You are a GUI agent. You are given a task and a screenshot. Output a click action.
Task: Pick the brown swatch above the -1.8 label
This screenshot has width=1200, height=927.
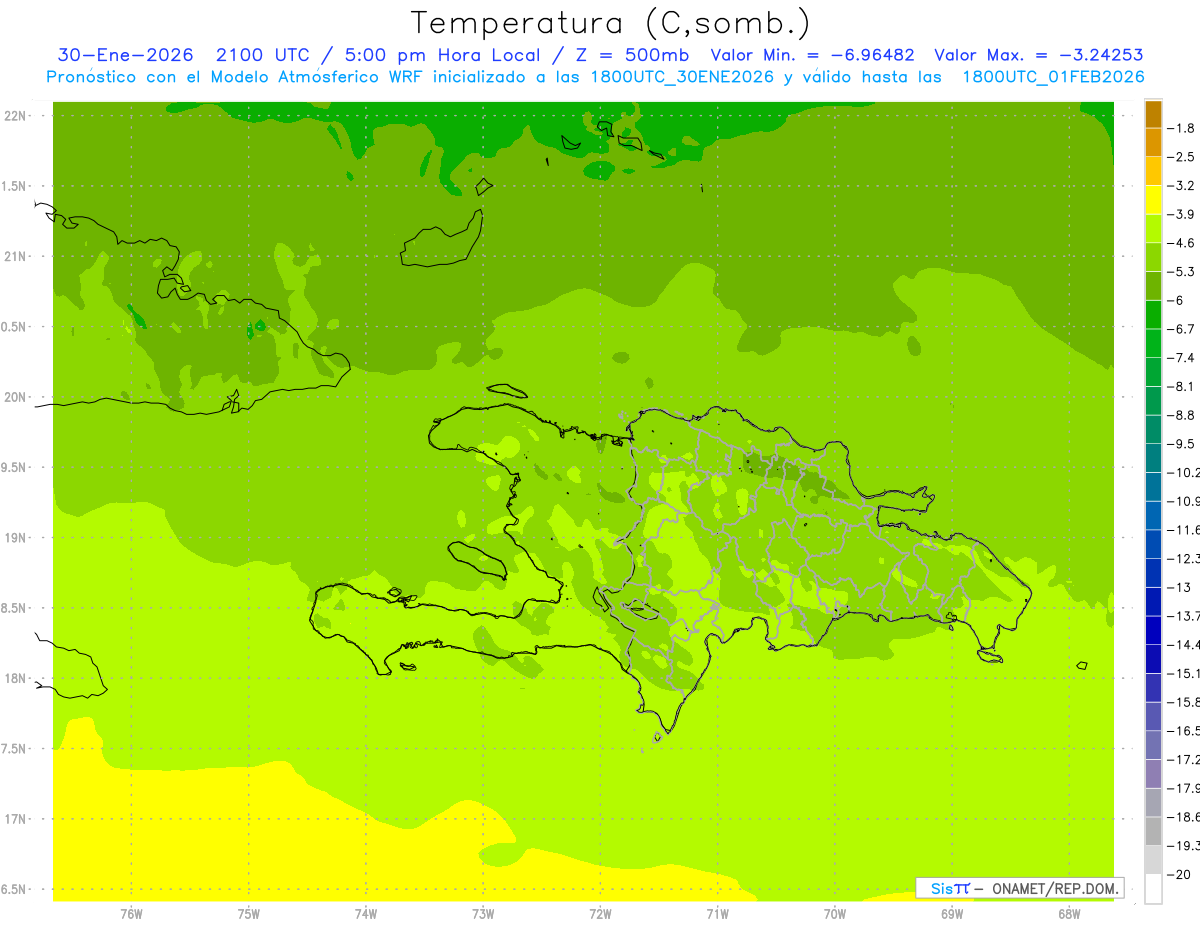1153,114
